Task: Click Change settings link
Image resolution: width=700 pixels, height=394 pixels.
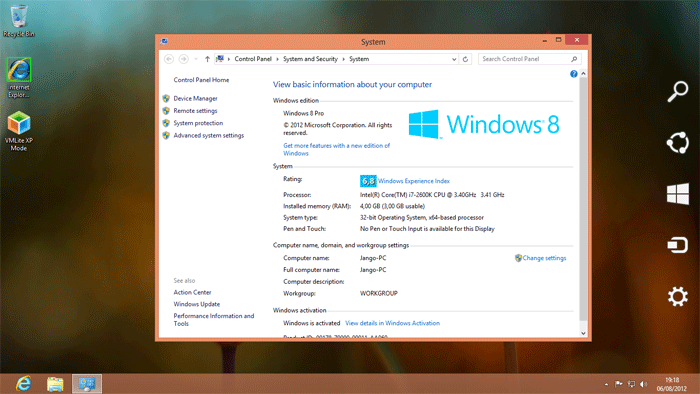Action: tap(544, 258)
